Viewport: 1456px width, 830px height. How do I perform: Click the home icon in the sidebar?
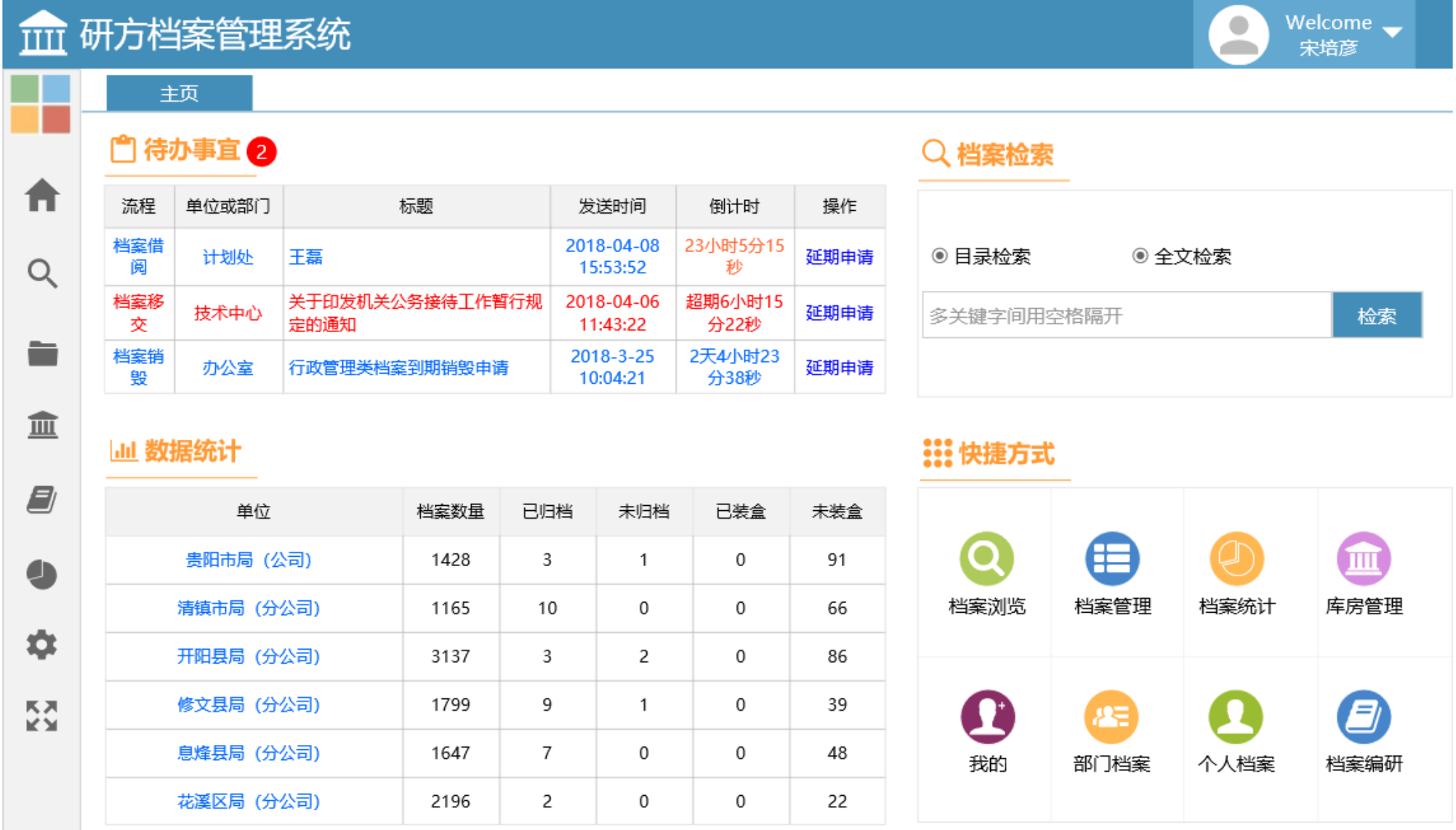coord(42,195)
